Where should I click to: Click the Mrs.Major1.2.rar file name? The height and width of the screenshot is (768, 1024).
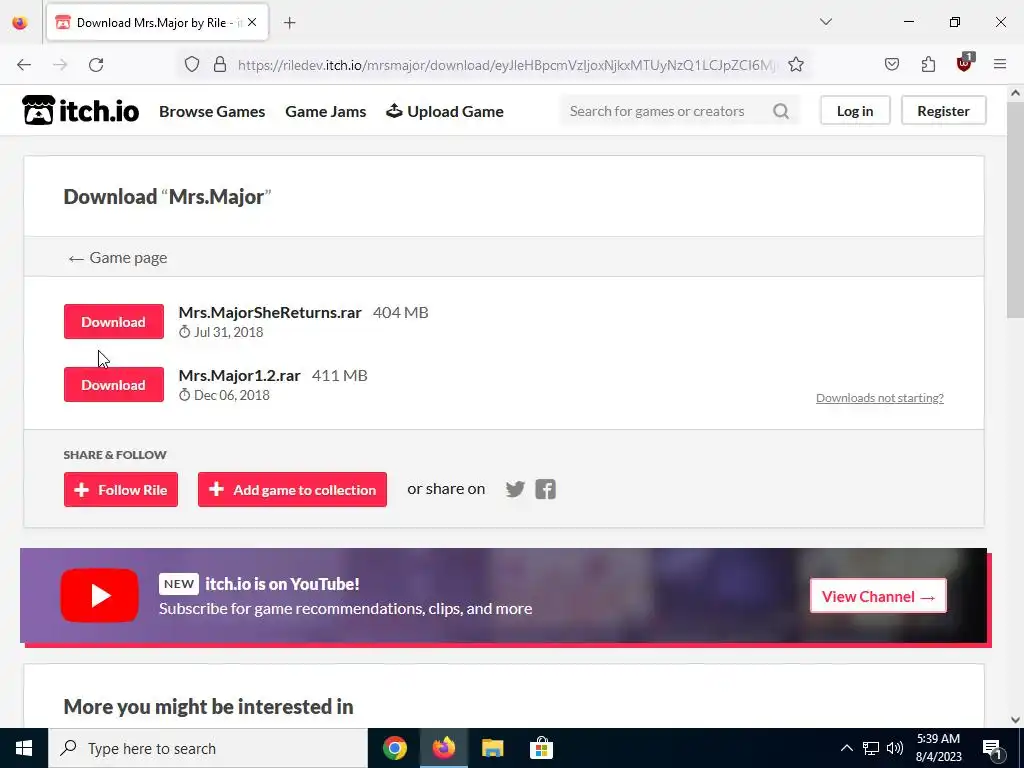240,376
